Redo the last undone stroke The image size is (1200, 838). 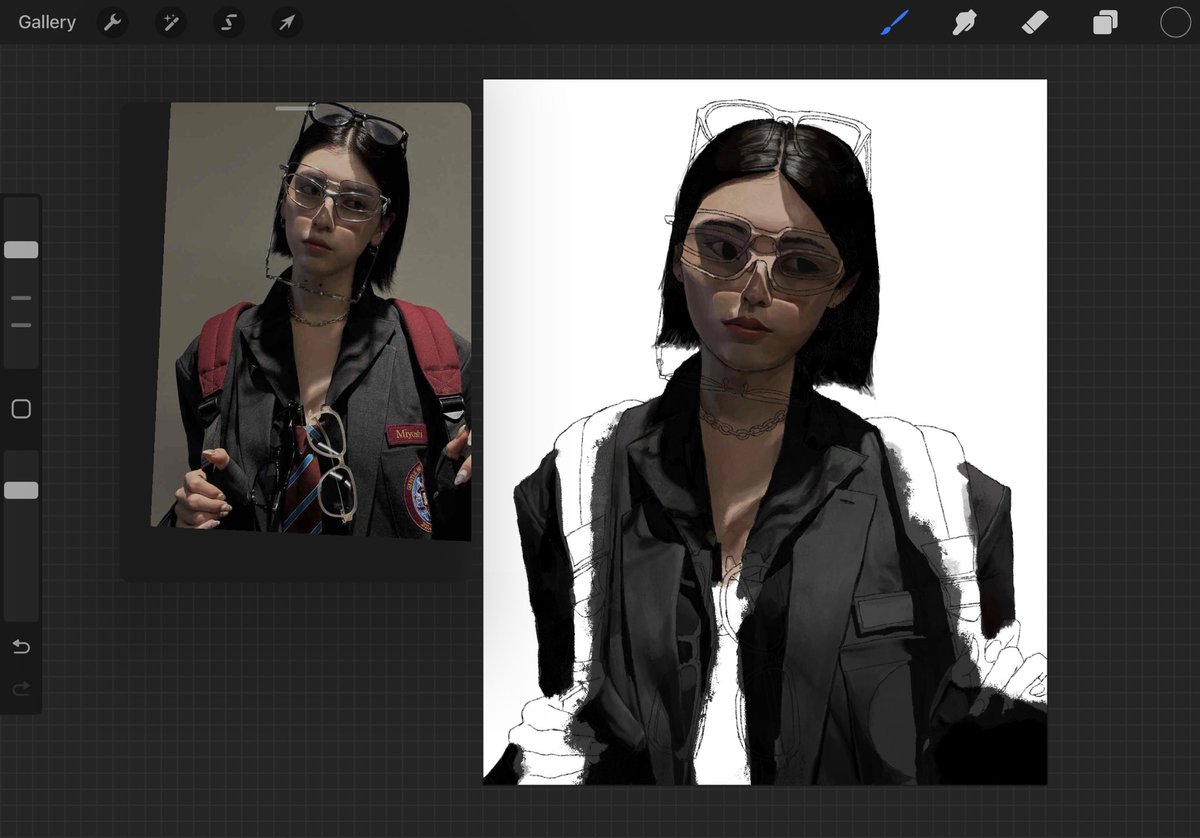[21, 688]
